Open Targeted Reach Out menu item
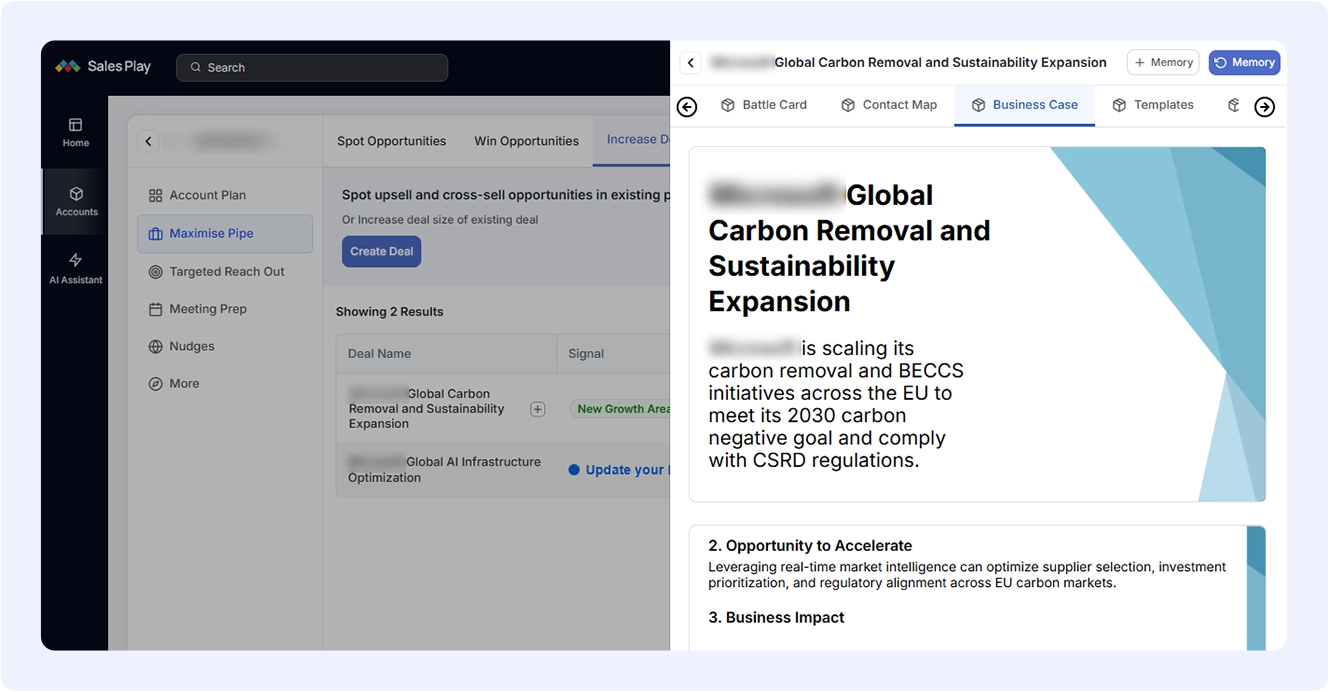This screenshot has width=1329, height=692. [x=226, y=272]
